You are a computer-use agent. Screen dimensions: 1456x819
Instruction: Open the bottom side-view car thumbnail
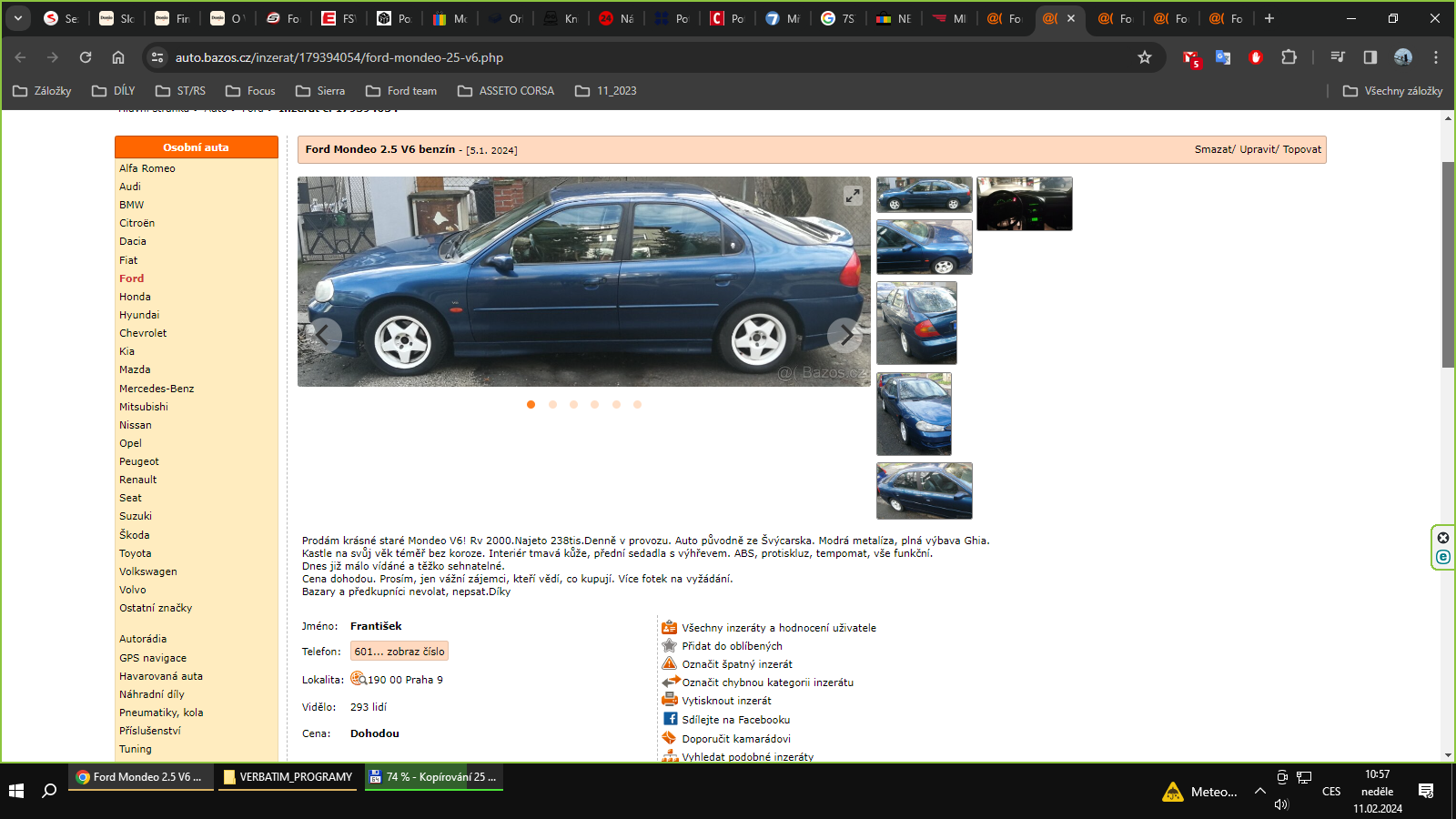pos(925,490)
